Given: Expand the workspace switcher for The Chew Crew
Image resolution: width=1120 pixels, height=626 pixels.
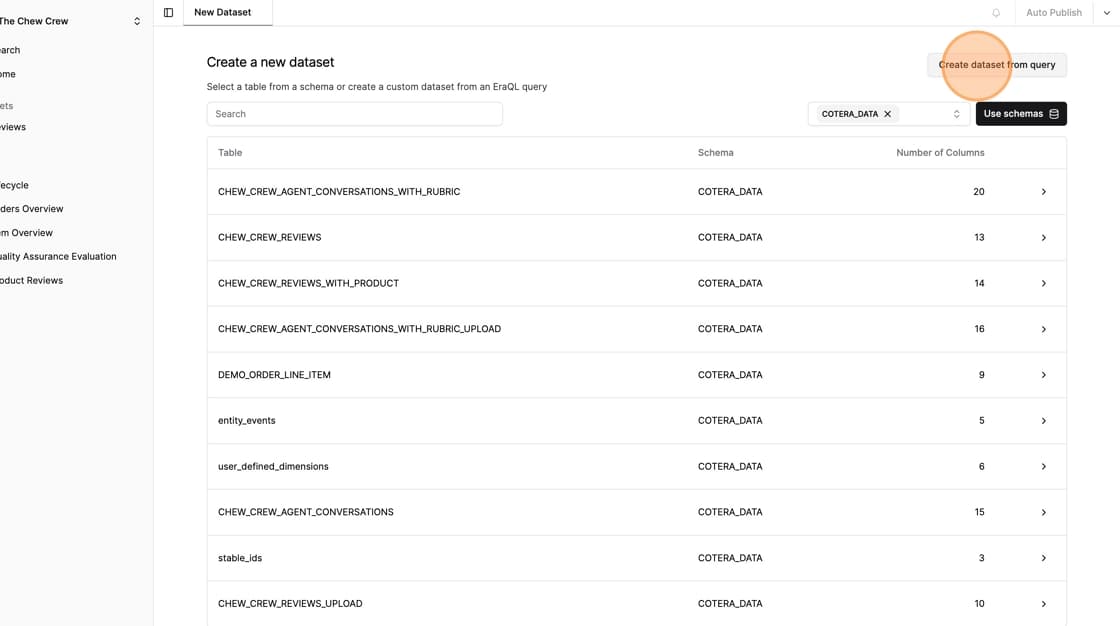Looking at the screenshot, I should tap(137, 21).
